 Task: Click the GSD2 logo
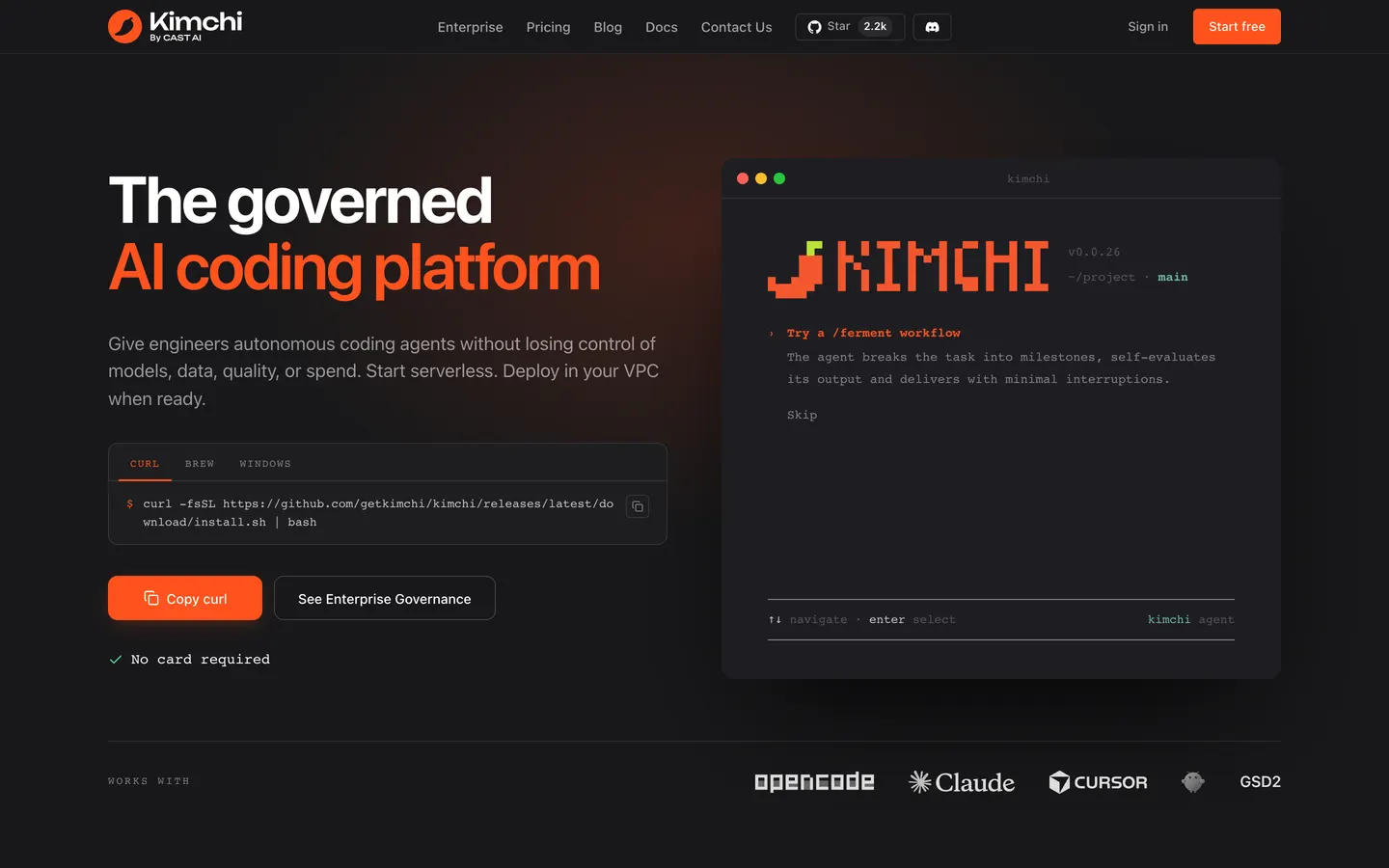(x=1260, y=782)
